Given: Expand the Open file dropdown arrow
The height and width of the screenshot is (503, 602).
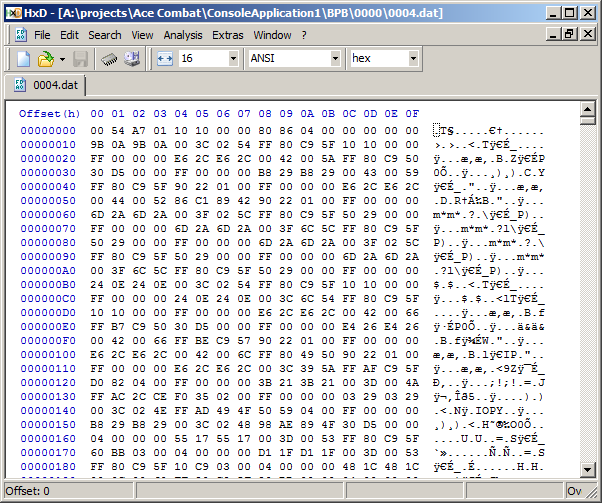Looking at the screenshot, I should 60,59.
